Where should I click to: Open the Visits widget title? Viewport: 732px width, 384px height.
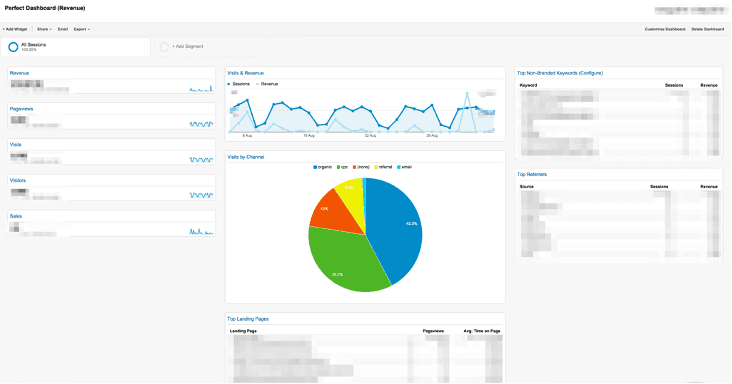pyautogui.click(x=15, y=145)
